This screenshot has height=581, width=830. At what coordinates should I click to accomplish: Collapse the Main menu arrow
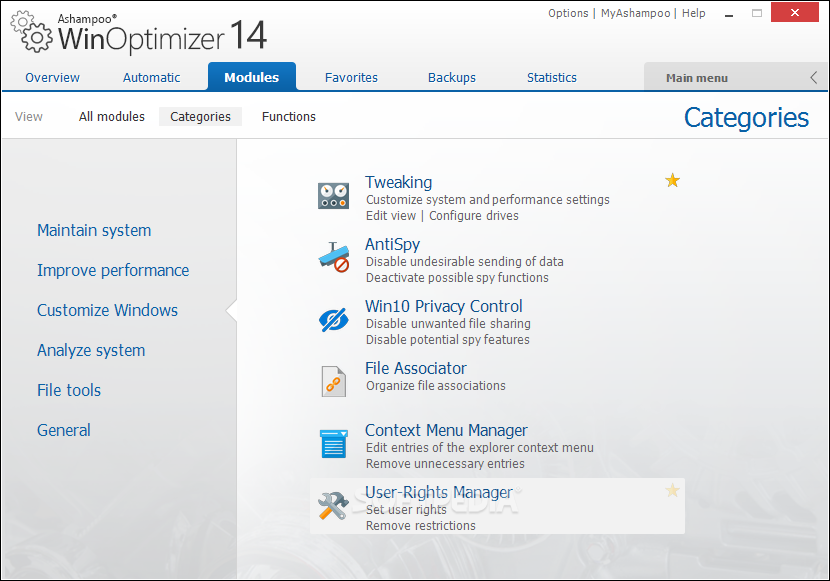click(x=814, y=78)
